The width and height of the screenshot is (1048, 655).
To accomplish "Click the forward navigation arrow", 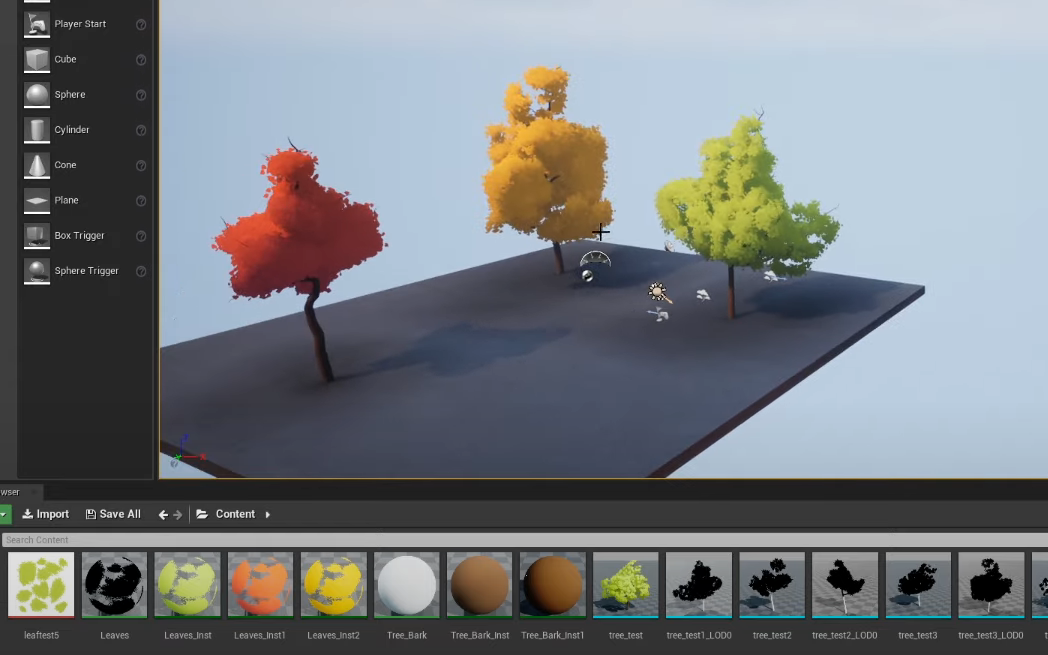I will point(176,514).
